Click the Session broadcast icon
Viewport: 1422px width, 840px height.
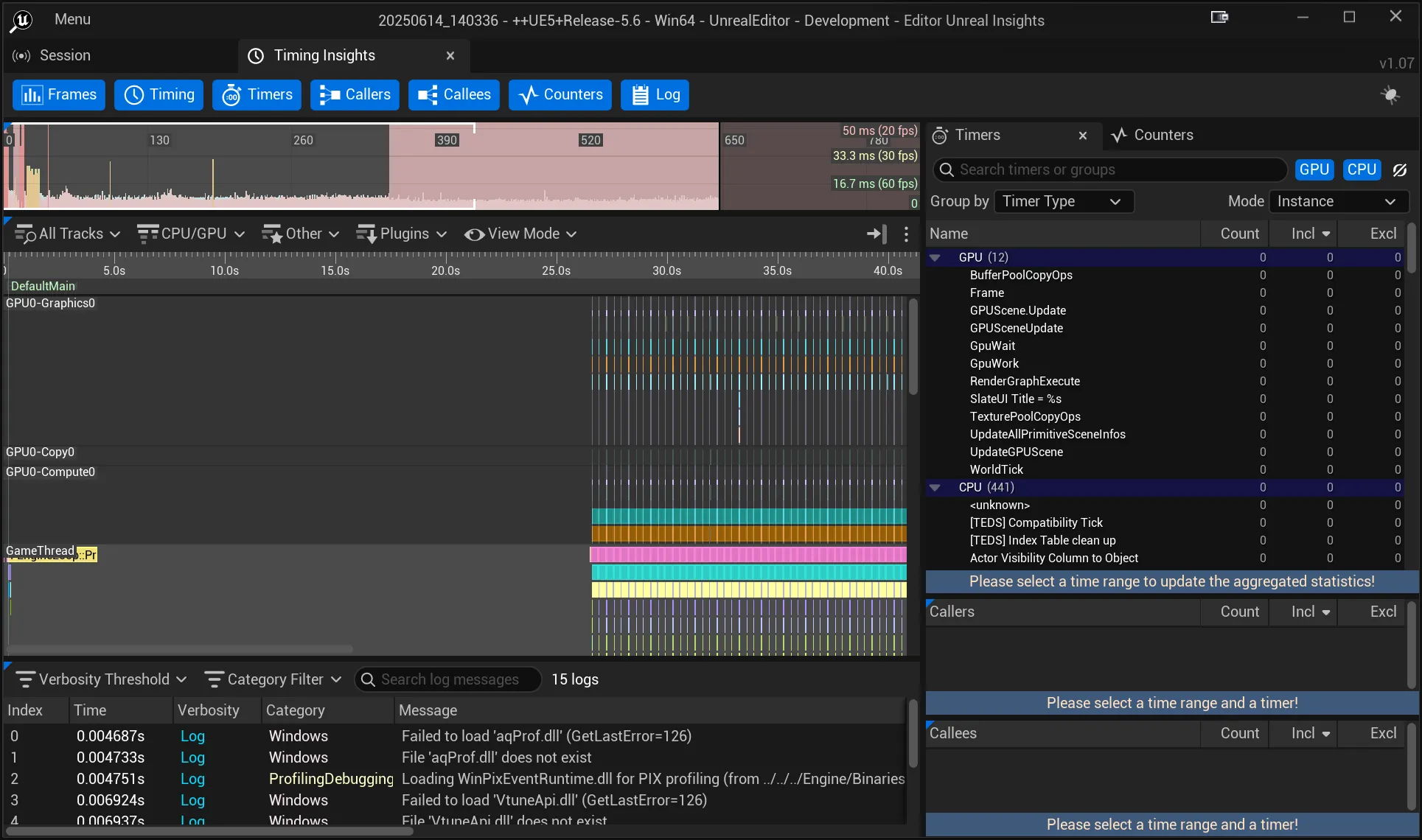[x=21, y=56]
